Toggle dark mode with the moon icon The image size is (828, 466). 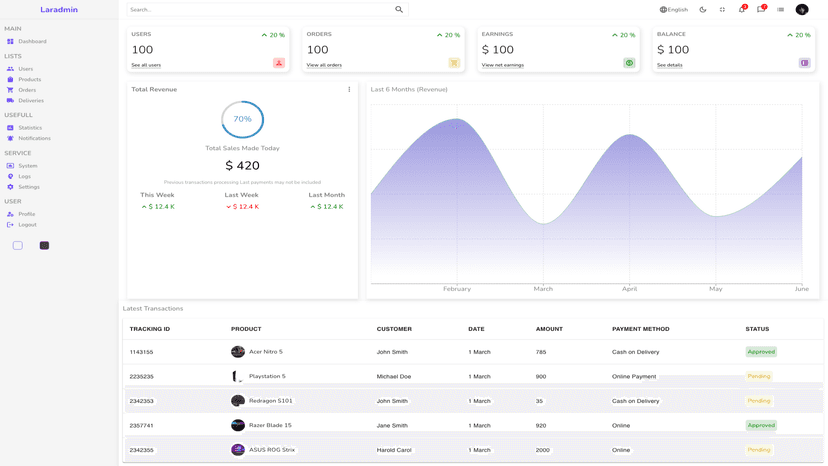coord(703,10)
